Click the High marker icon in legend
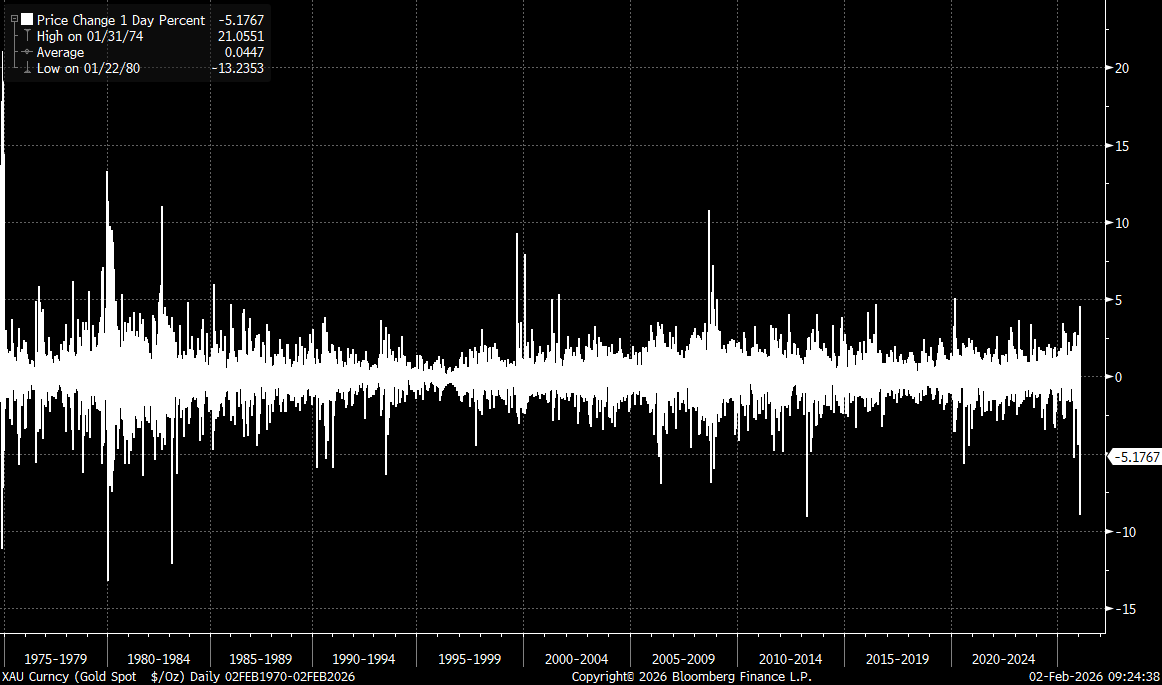 coord(27,36)
